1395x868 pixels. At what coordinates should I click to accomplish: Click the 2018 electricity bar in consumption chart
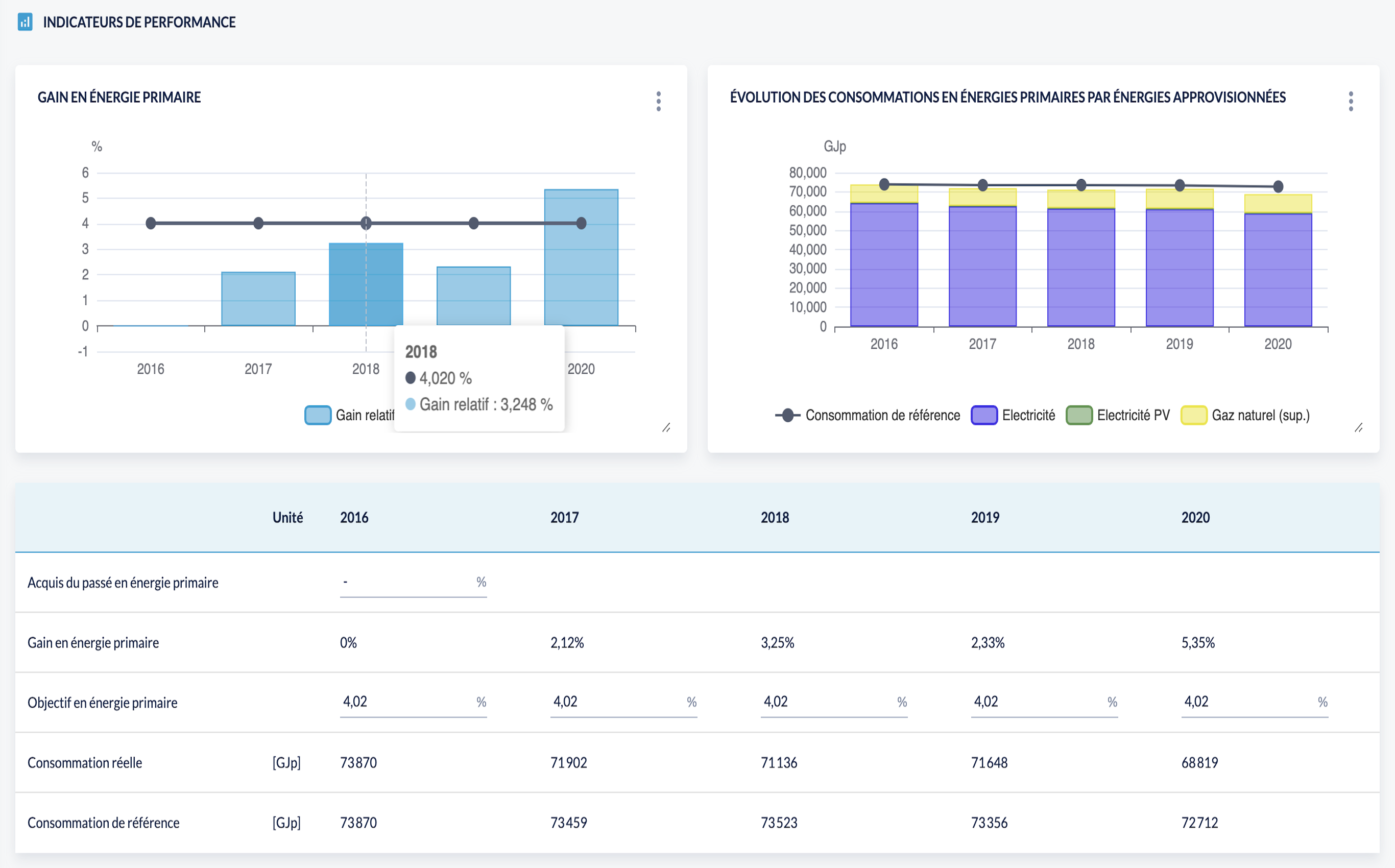[x=1081, y=268]
